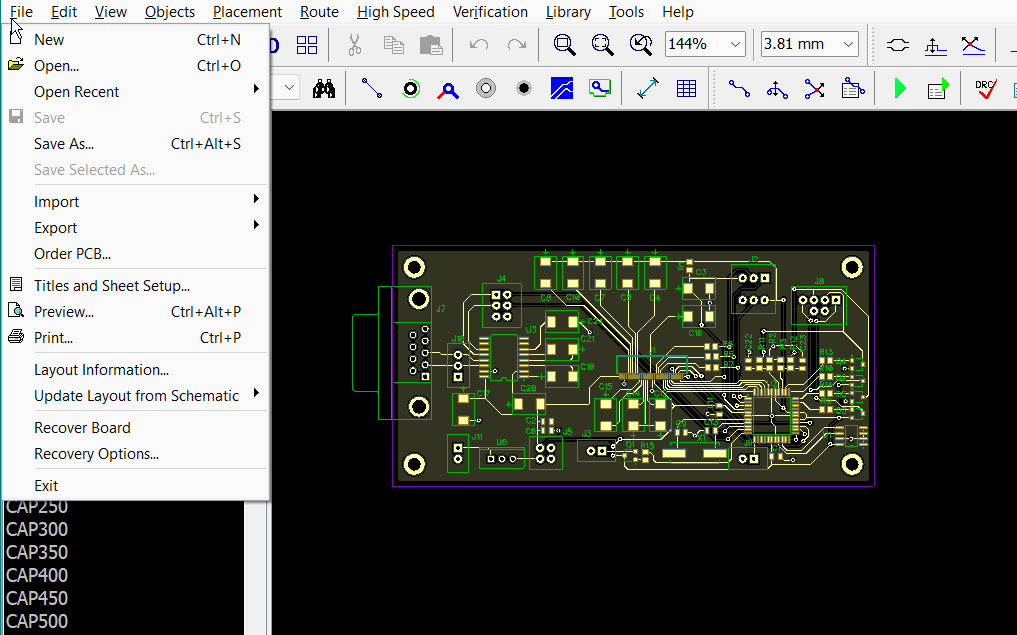Screen dimensions: 1017x635
Task: Select Recover Board entry
Action: click(x=135, y=427)
